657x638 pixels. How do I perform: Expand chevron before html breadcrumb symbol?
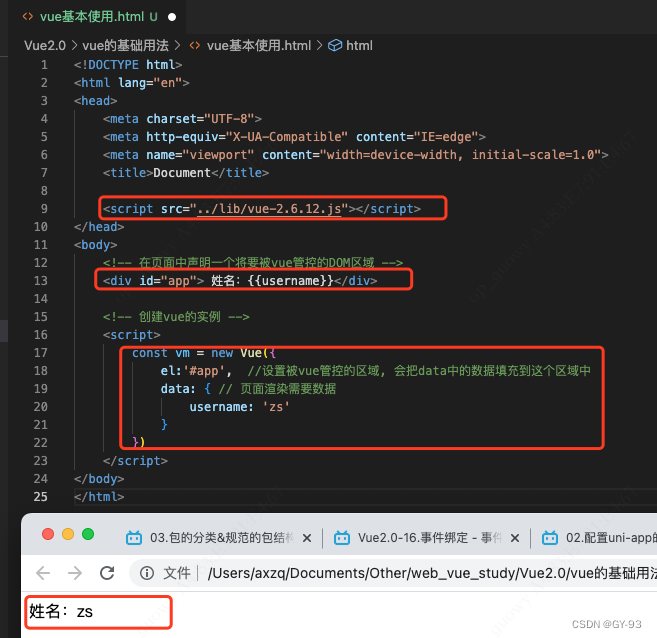pyautogui.click(x=319, y=45)
